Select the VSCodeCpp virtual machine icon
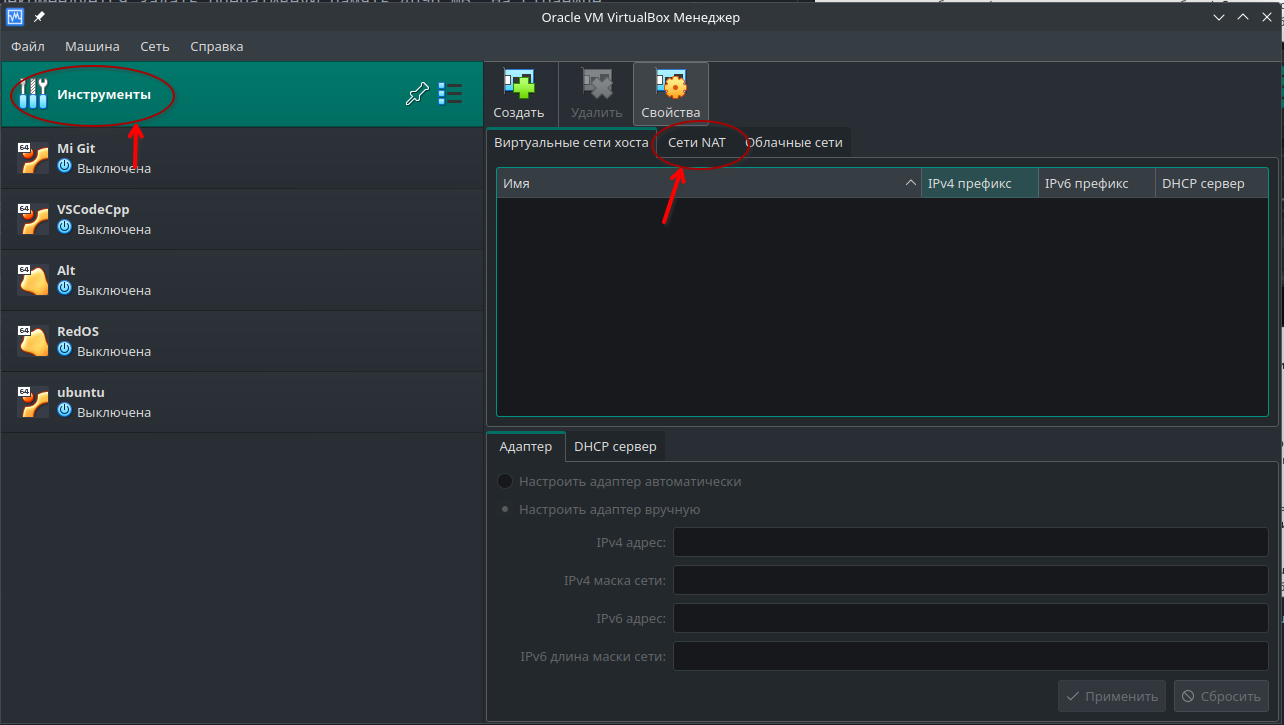1284x725 pixels. [x=32, y=219]
